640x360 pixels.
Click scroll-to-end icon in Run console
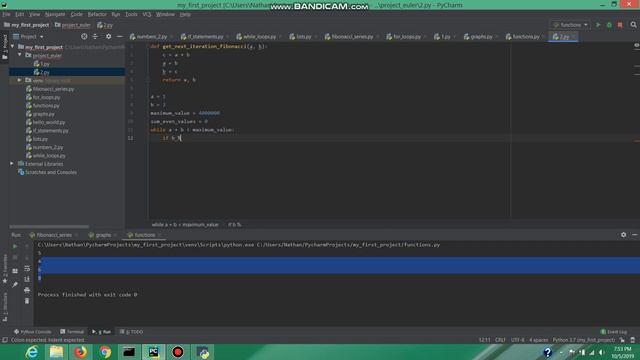(27, 279)
